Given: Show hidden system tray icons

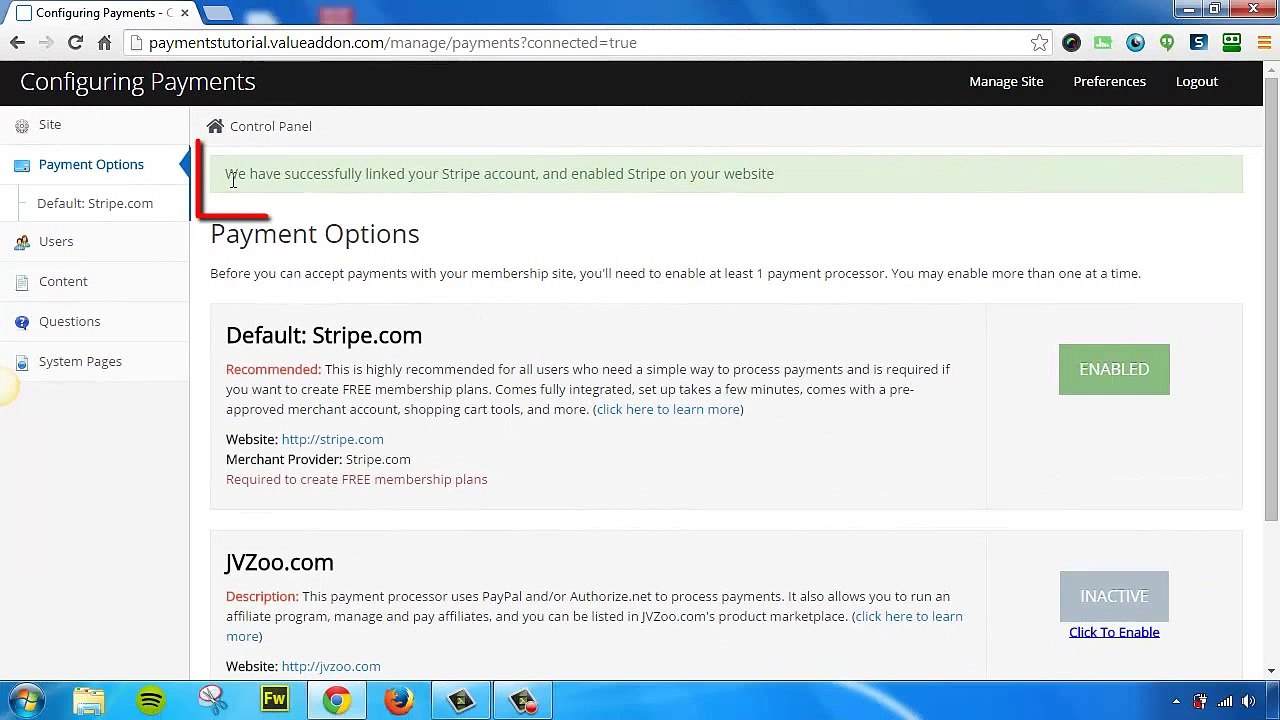Looking at the screenshot, I should tap(1176, 701).
